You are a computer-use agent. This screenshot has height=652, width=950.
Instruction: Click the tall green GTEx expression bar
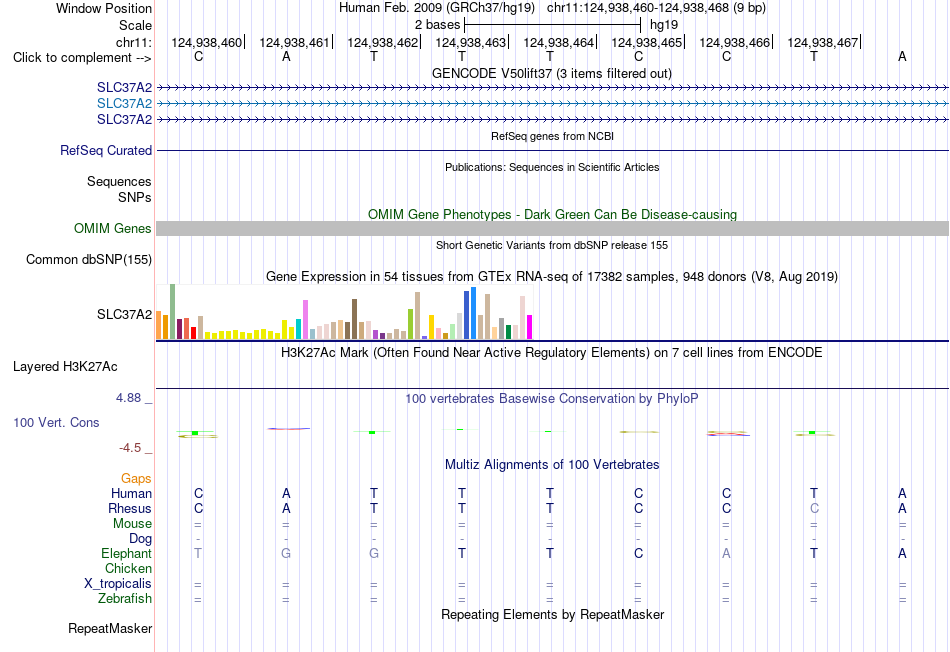(173, 311)
